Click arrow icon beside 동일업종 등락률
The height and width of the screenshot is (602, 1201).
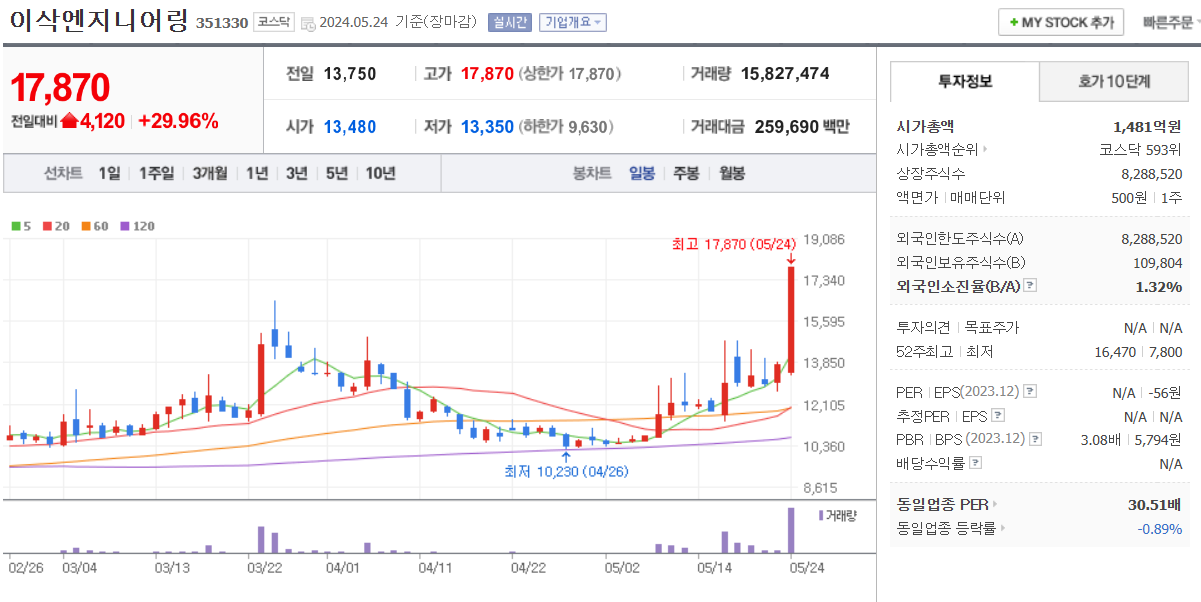[1003, 528]
